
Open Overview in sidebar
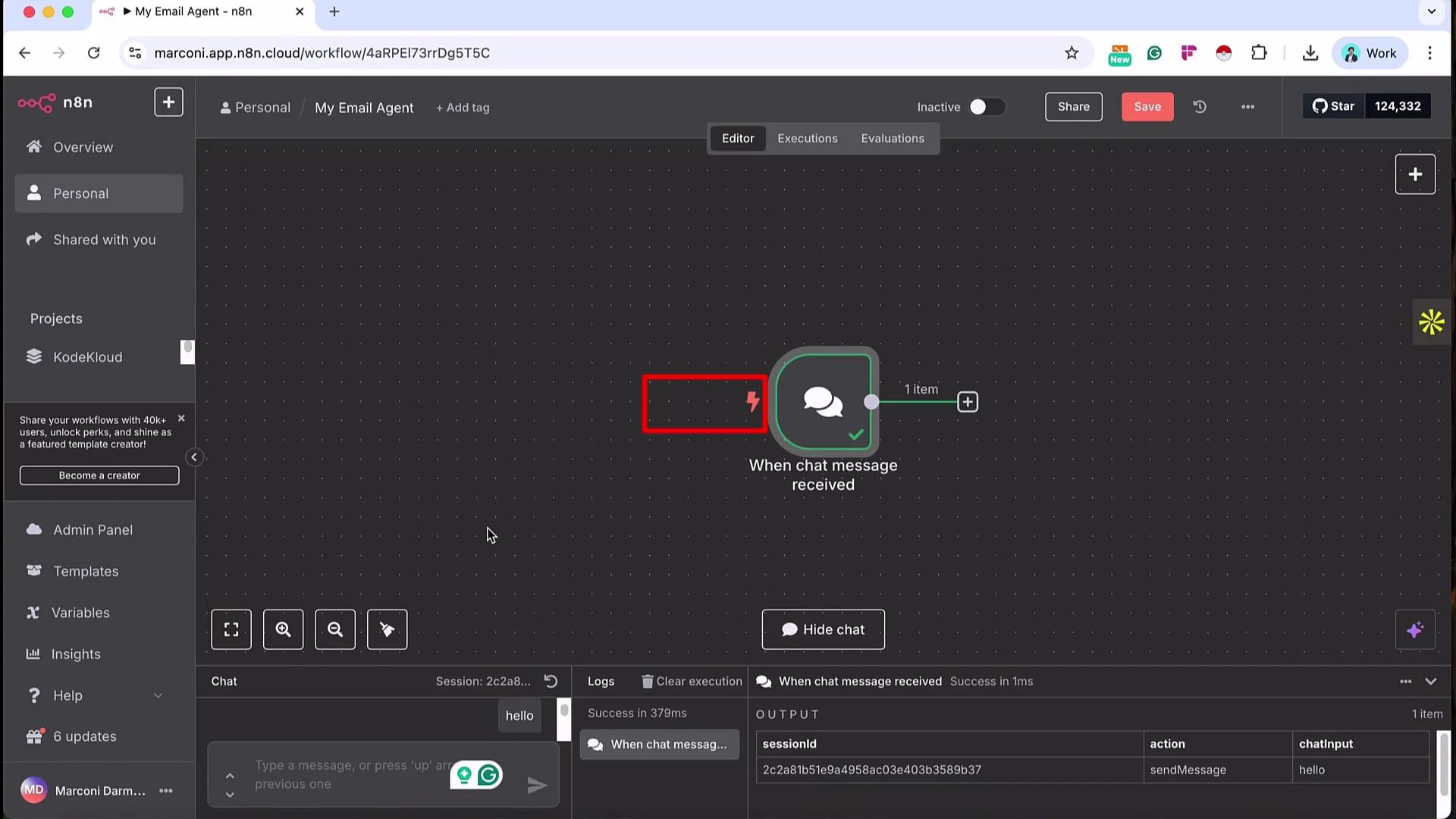pyautogui.click(x=99, y=147)
